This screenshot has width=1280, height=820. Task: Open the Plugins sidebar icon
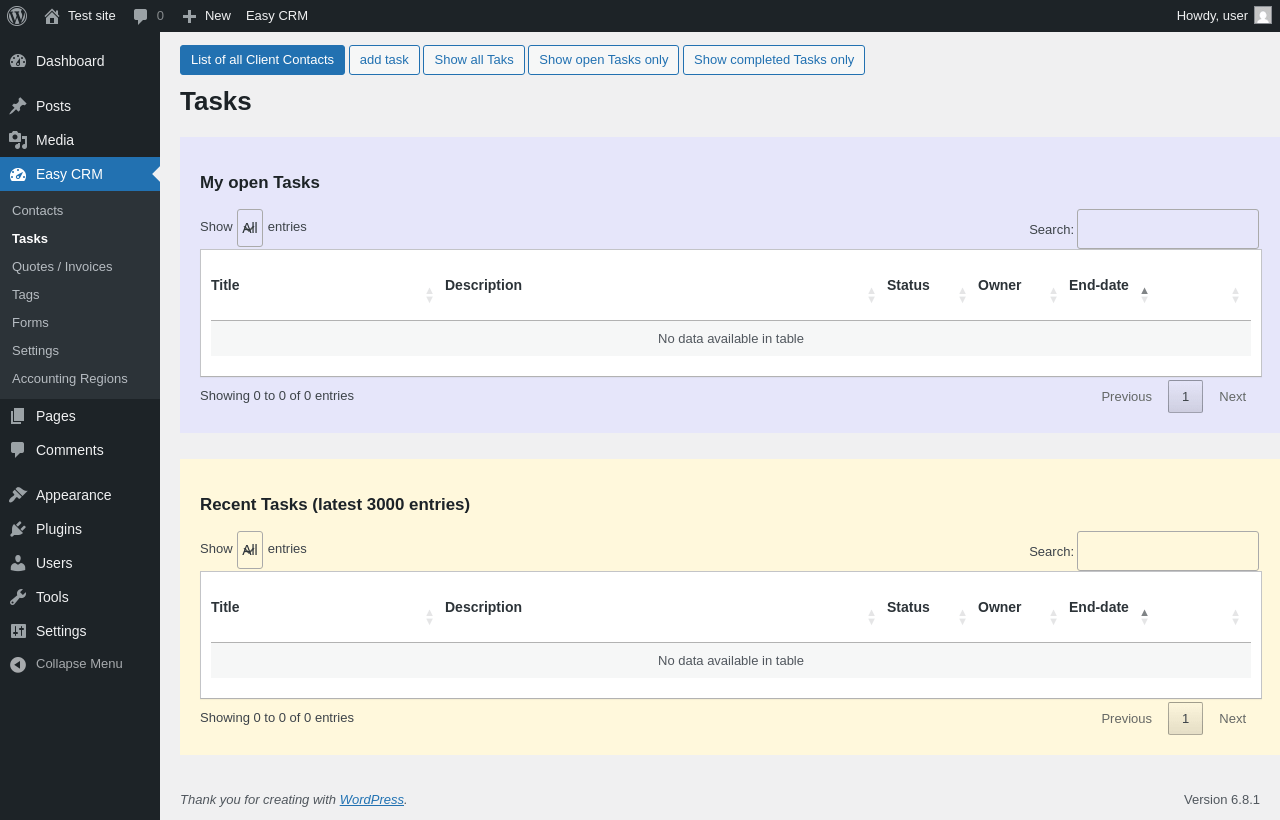point(18,529)
